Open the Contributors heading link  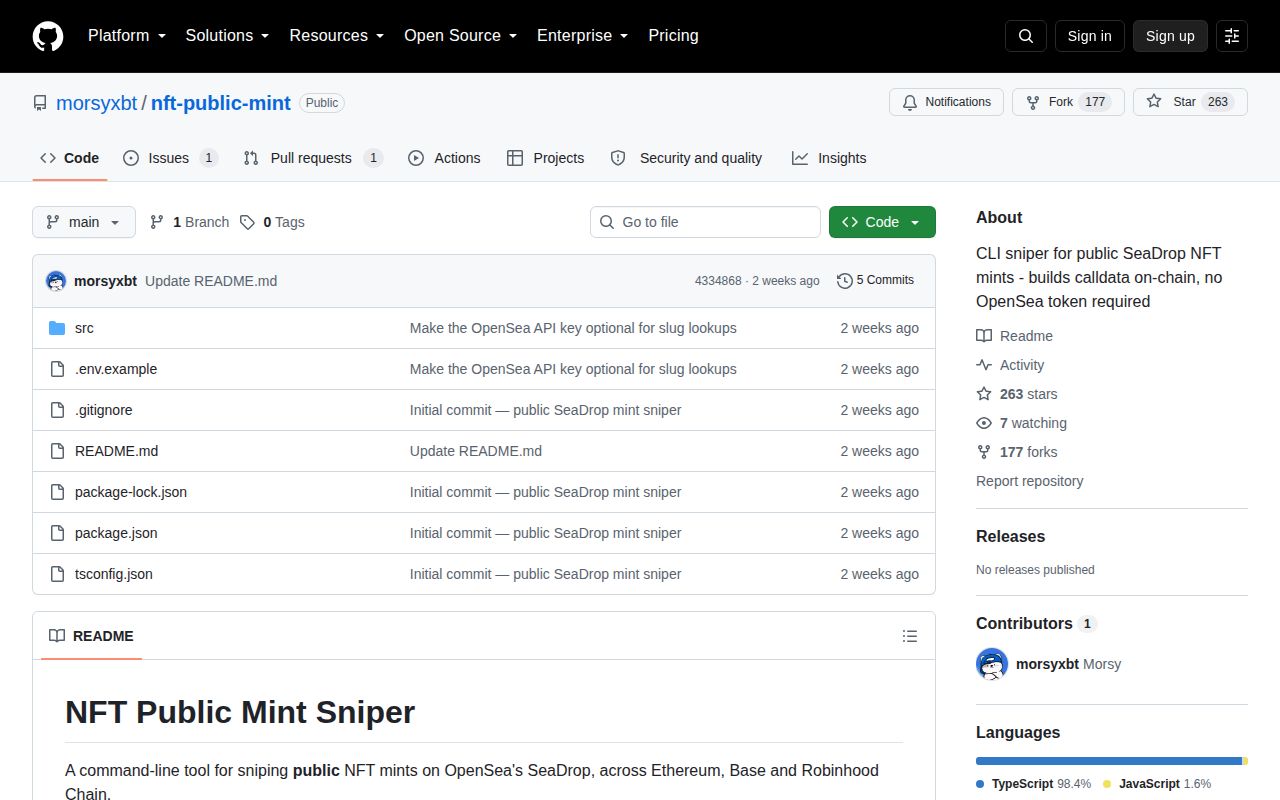coord(1036,623)
